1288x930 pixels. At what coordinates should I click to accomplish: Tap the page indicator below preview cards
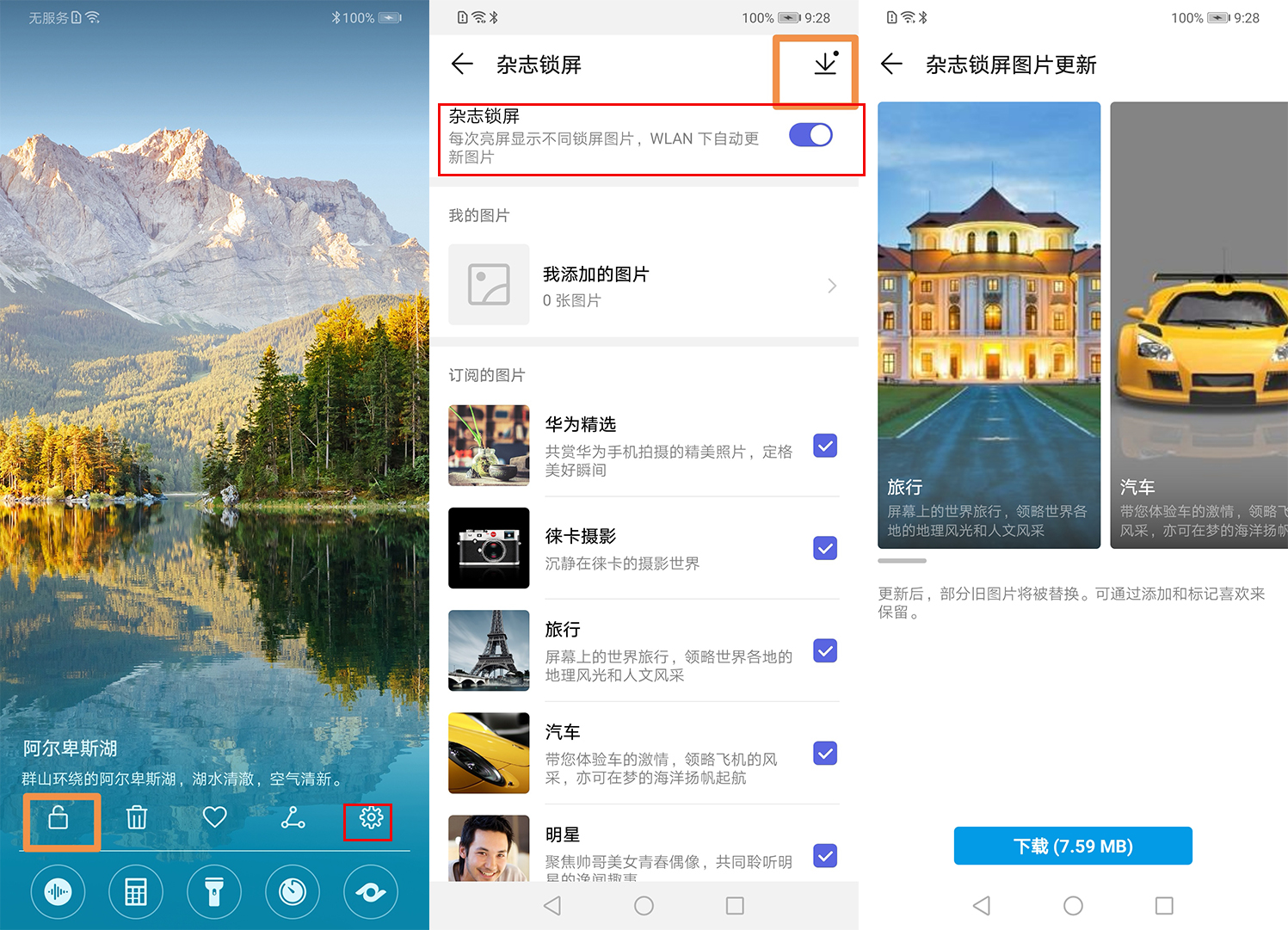tap(902, 560)
